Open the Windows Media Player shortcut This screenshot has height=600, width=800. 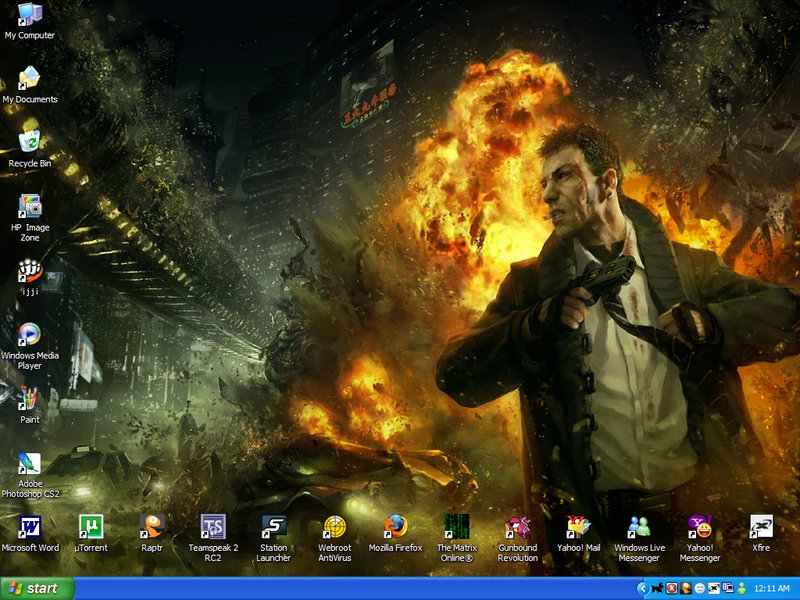coord(30,346)
